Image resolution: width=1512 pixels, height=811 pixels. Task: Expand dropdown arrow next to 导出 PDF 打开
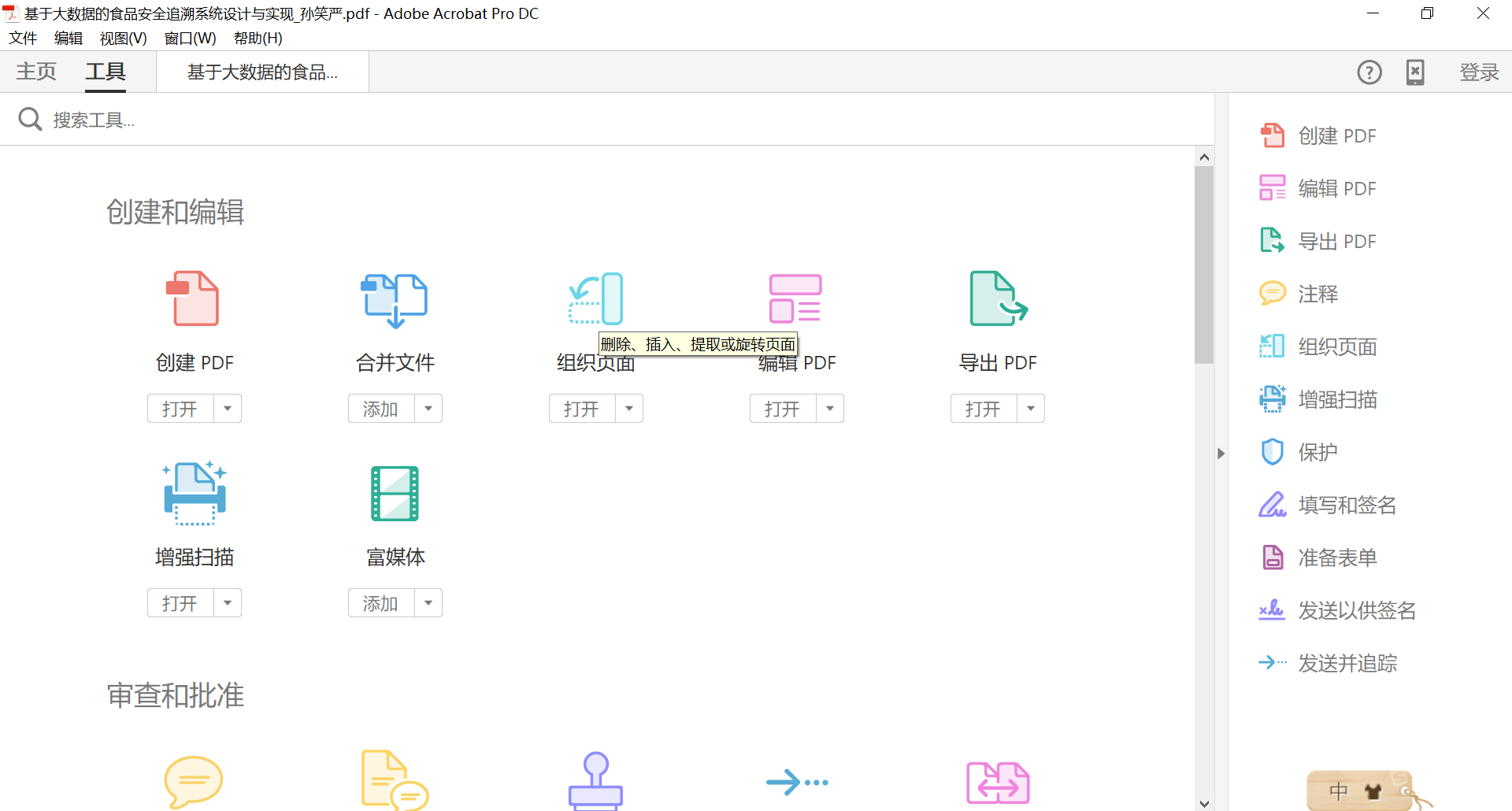pos(1031,409)
